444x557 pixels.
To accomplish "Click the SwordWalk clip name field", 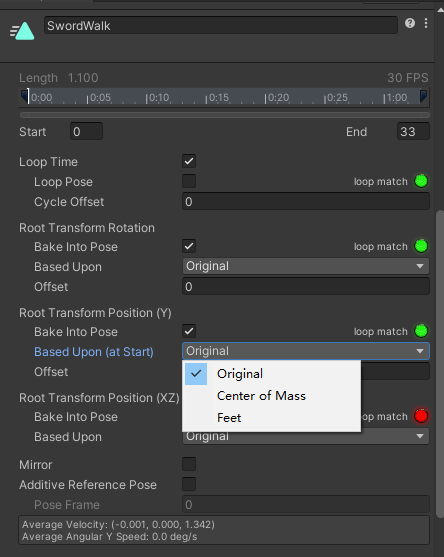I will click(x=221, y=25).
